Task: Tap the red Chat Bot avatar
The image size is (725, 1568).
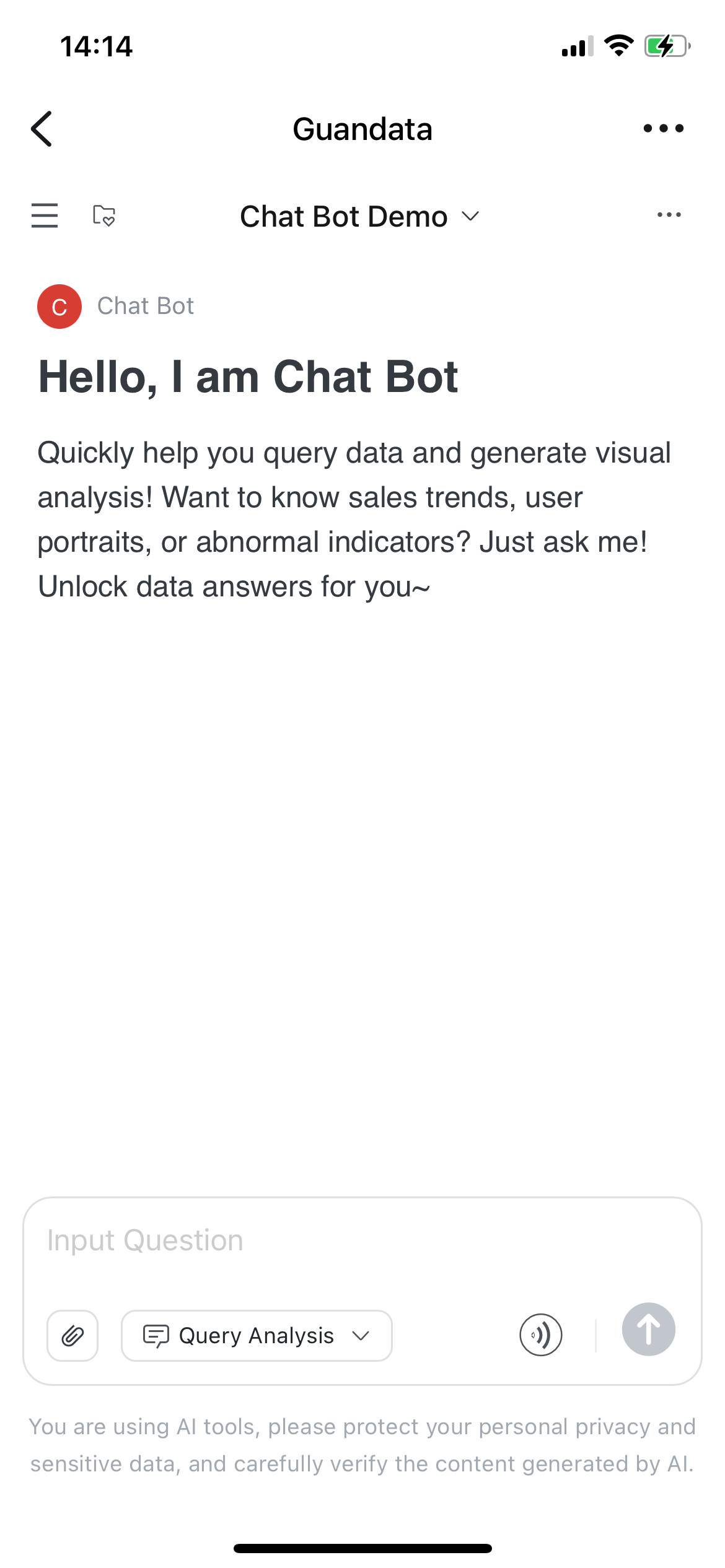Action: 59,307
